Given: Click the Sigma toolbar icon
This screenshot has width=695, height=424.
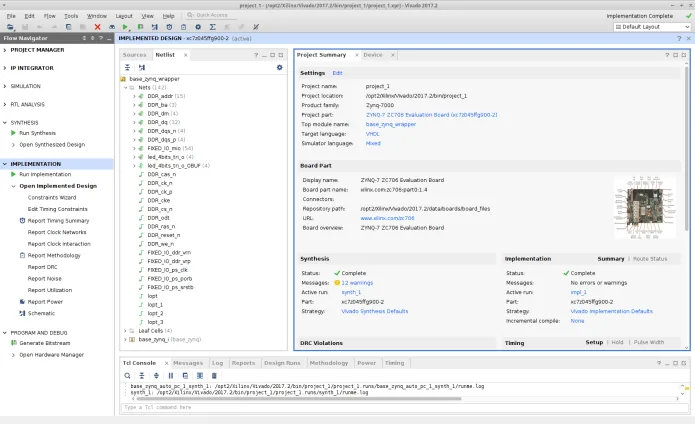Looking at the screenshot, I should tap(213, 27).
